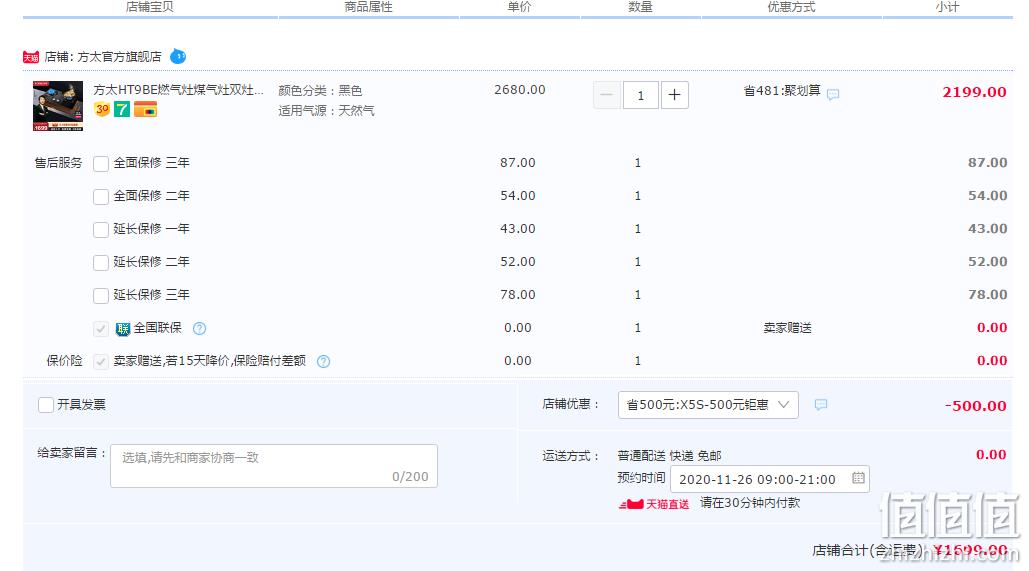Click the 单价 column header
Screen dimensions: 1029x571
point(519,7)
